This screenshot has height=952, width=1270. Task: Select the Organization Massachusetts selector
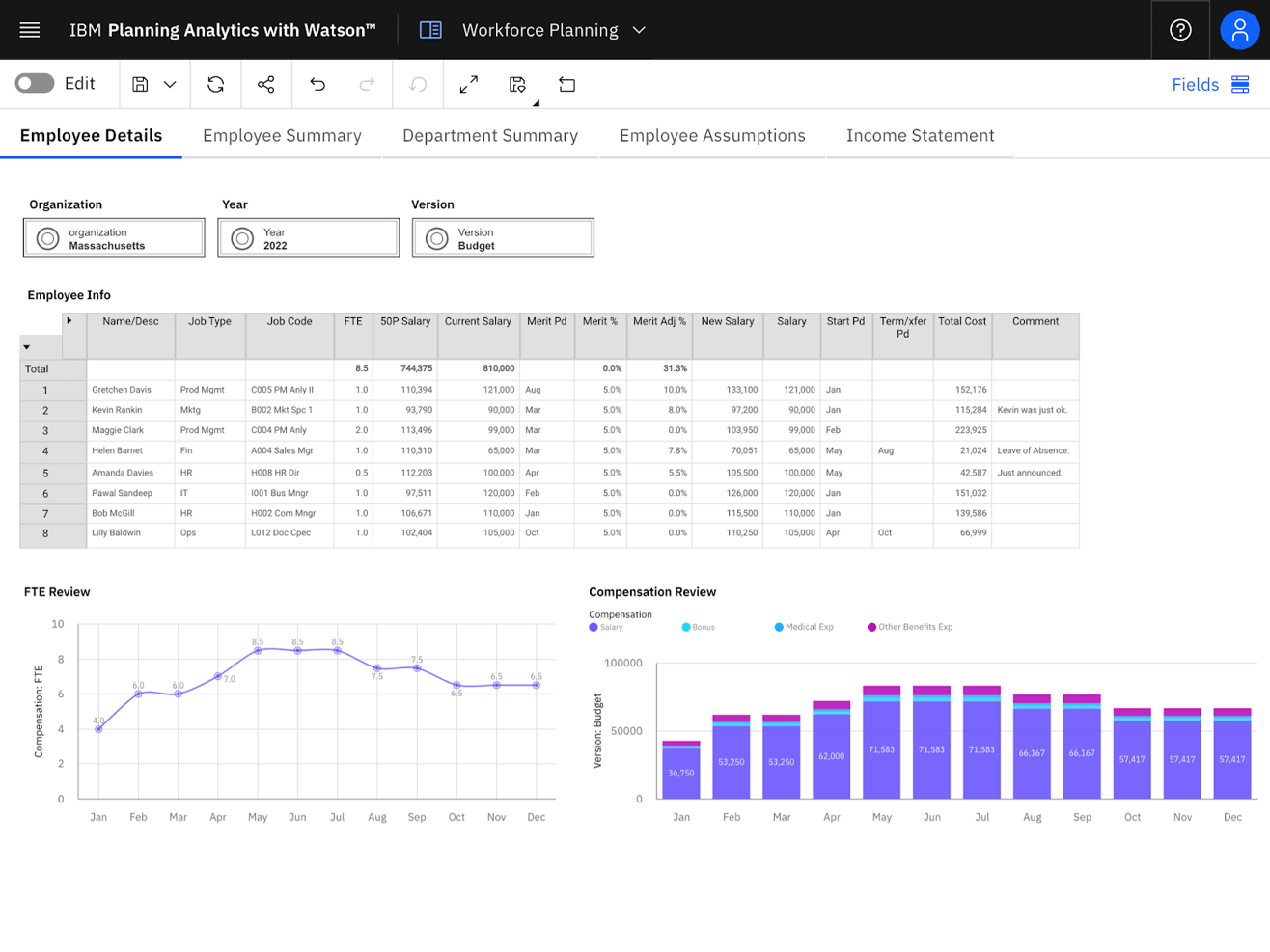click(113, 236)
